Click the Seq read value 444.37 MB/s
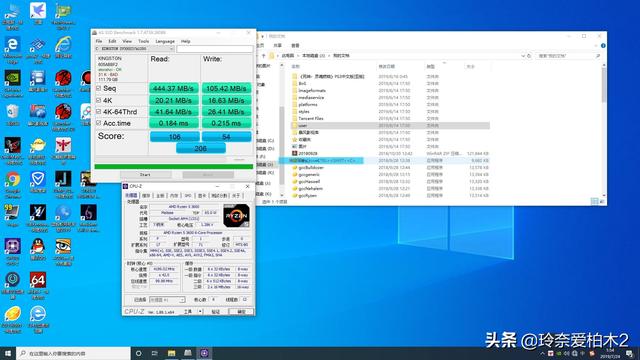640x360 pixels. 174,88
